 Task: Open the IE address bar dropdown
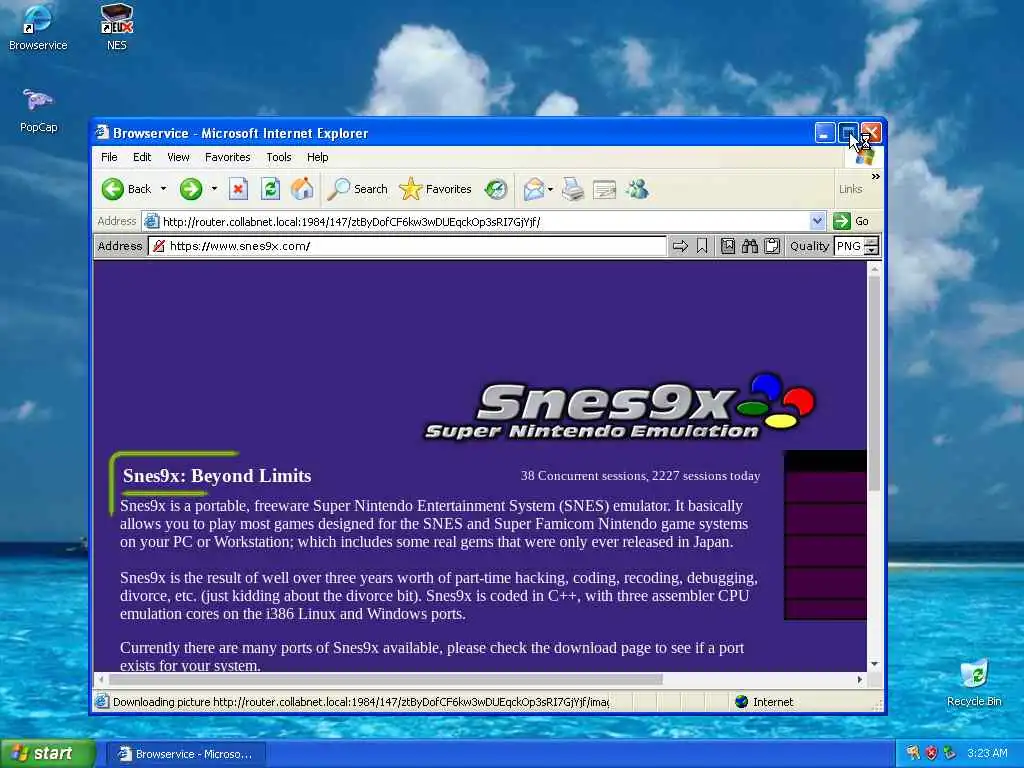pyautogui.click(x=817, y=221)
